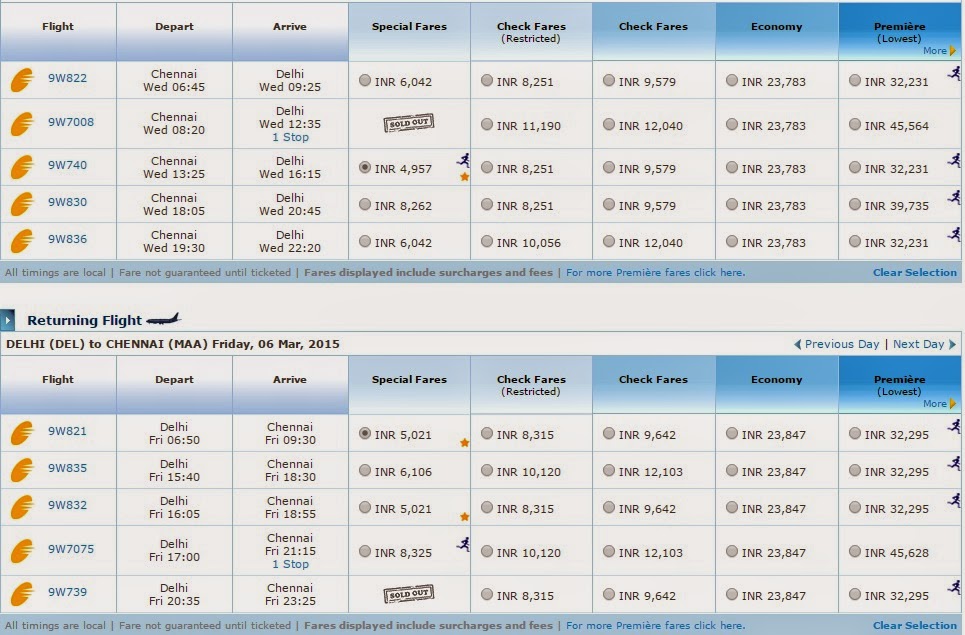Click the airline logo beside flight 9W832
Screen dimensions: 965x635
click(x=22, y=507)
